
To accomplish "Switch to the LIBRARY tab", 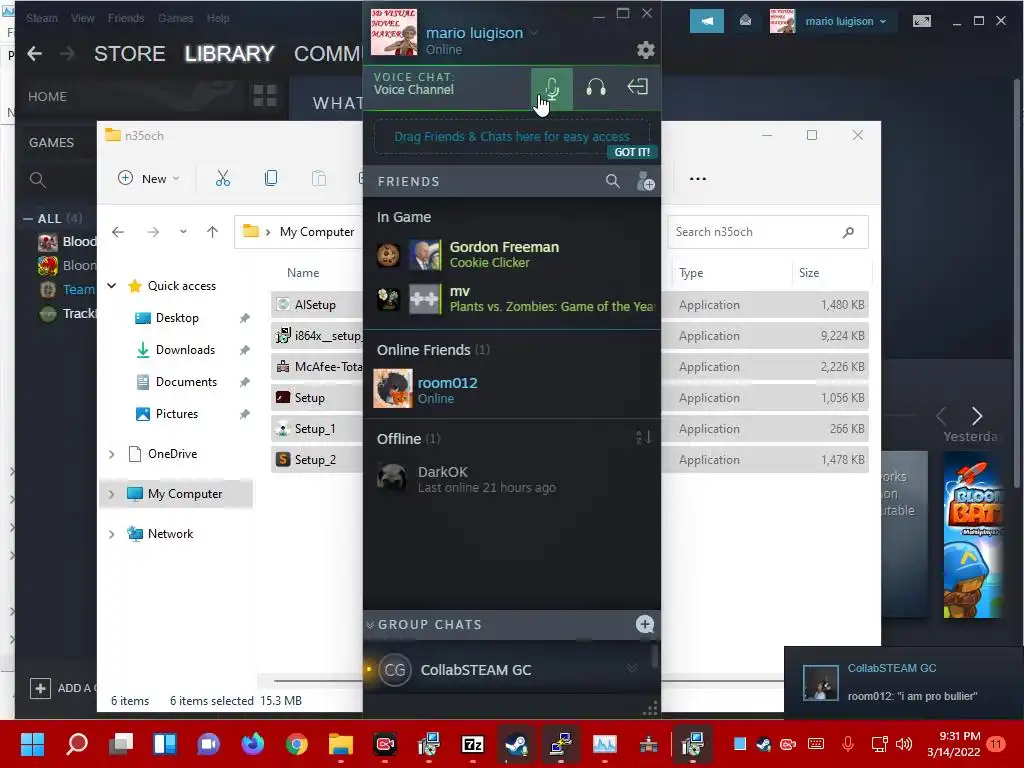I will [x=229, y=54].
